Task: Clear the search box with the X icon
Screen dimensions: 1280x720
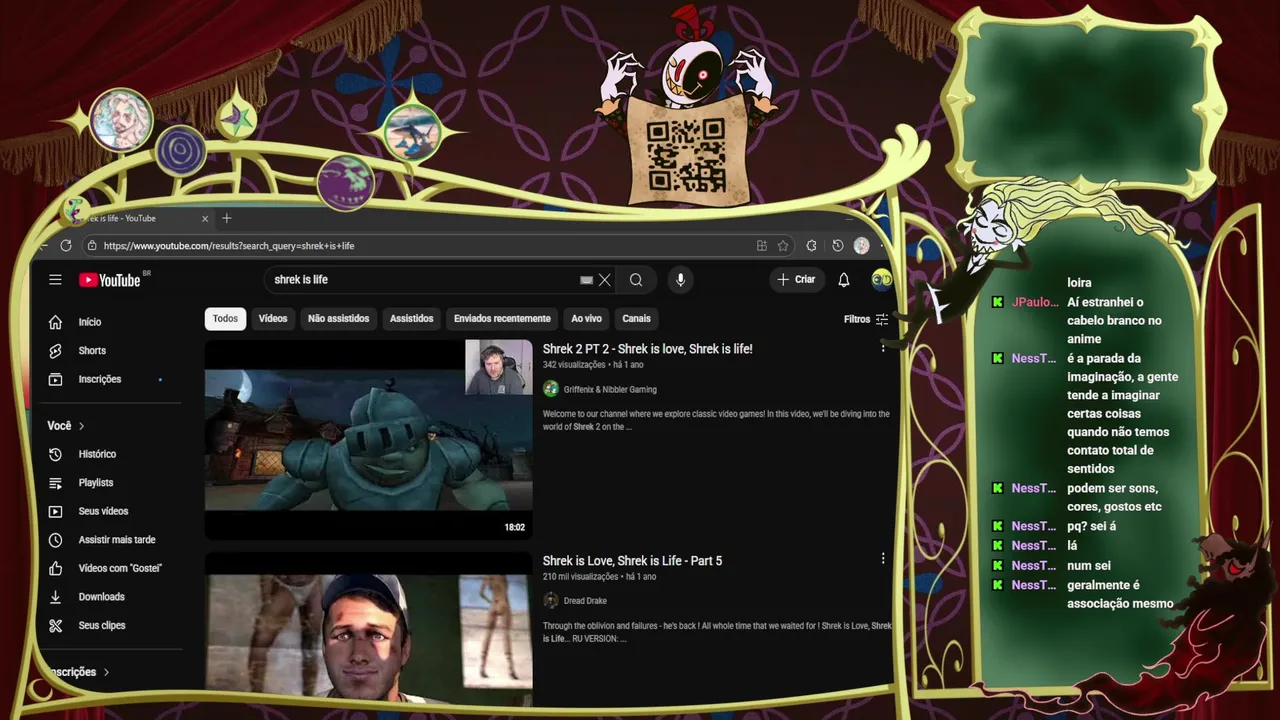Action: pos(604,280)
